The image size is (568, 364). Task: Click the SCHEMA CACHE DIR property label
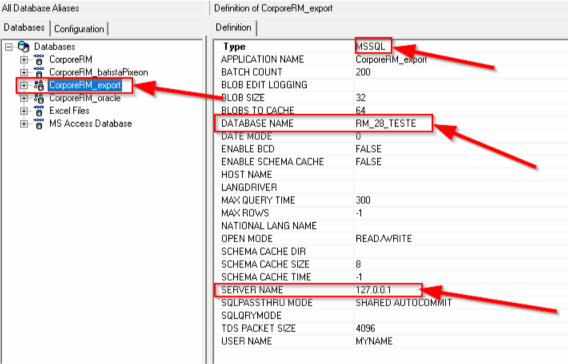click(x=263, y=251)
